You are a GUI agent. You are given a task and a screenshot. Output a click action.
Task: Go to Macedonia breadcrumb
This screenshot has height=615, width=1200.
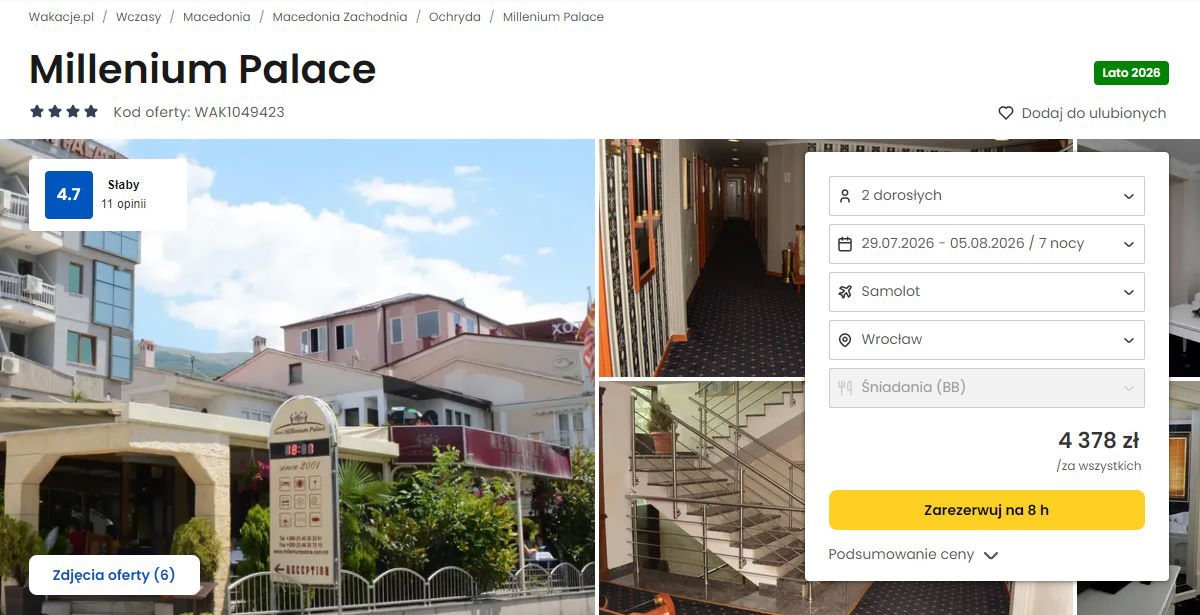pos(217,17)
